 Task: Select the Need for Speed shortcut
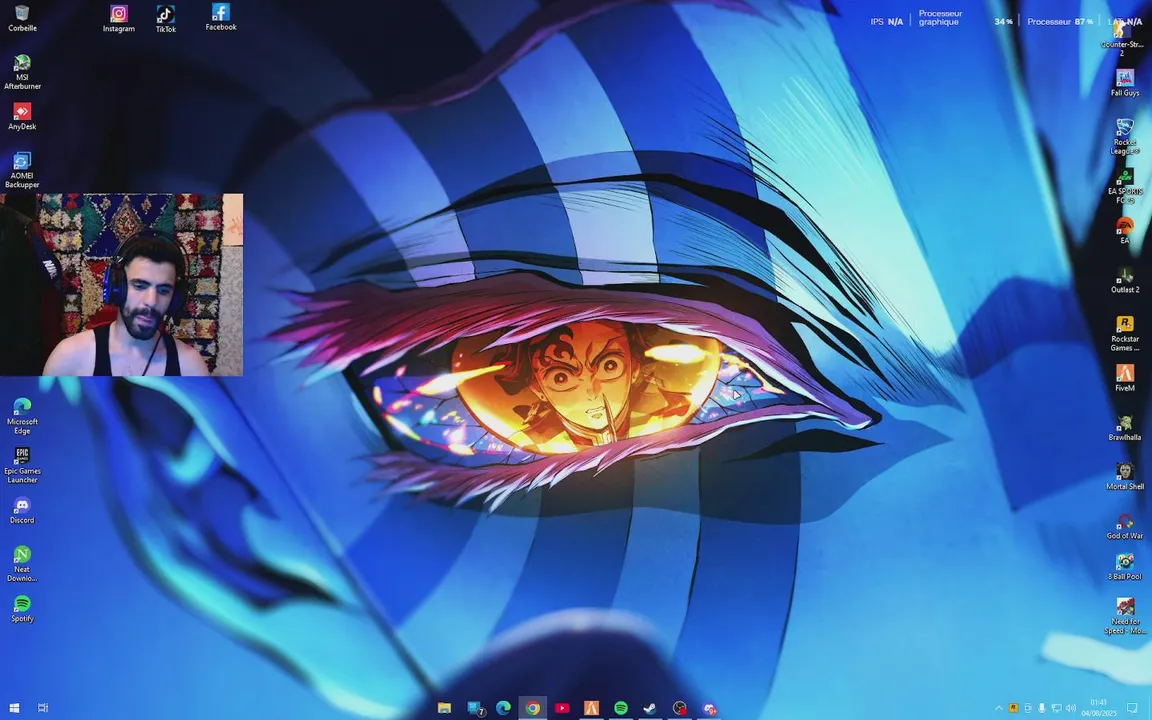[1125, 616]
